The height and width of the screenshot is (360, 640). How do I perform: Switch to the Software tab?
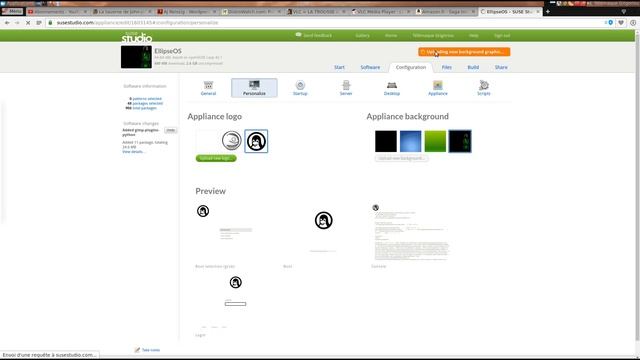tap(370, 67)
